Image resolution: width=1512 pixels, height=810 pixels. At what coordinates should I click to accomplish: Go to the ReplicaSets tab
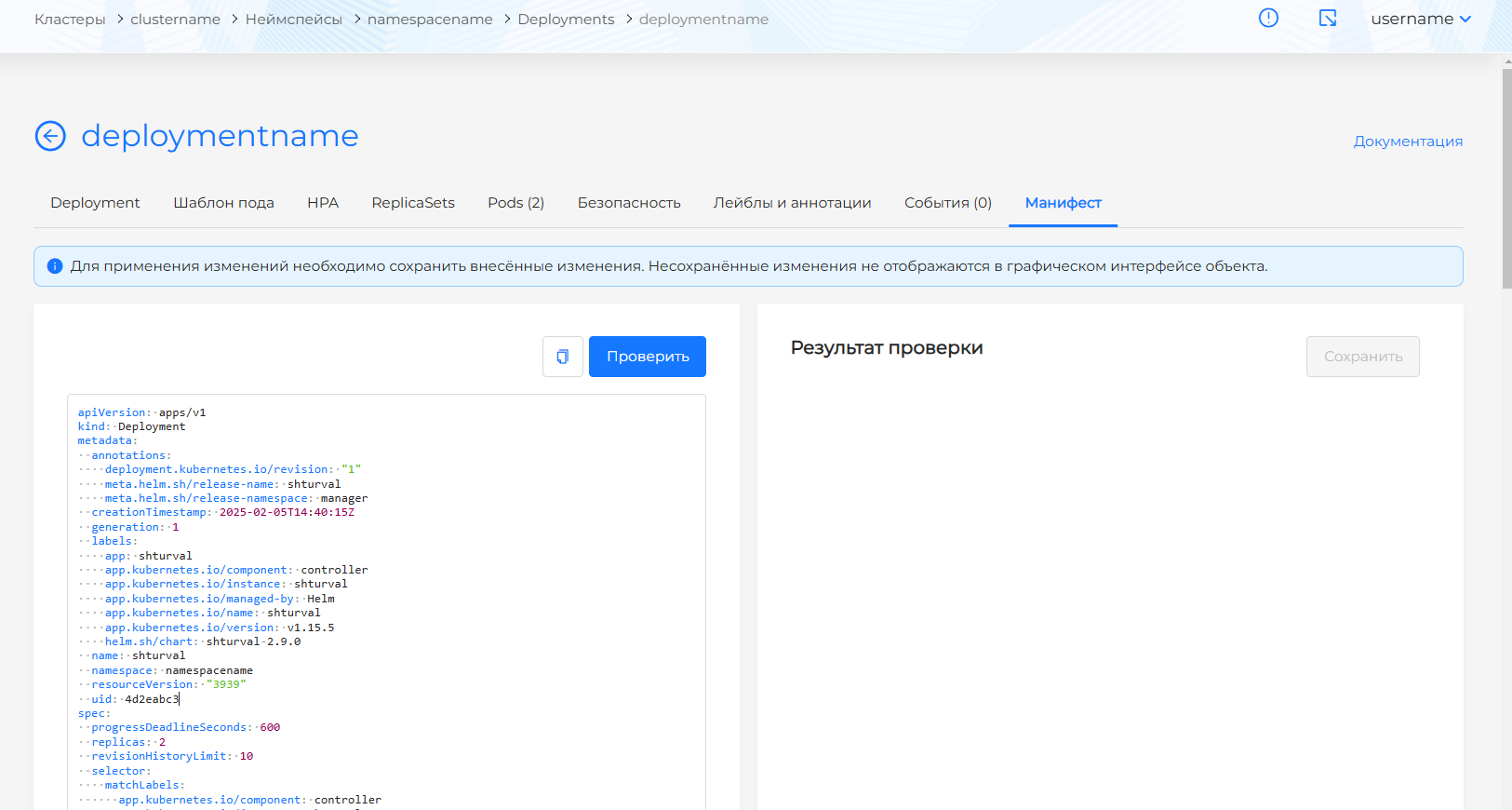click(x=413, y=203)
